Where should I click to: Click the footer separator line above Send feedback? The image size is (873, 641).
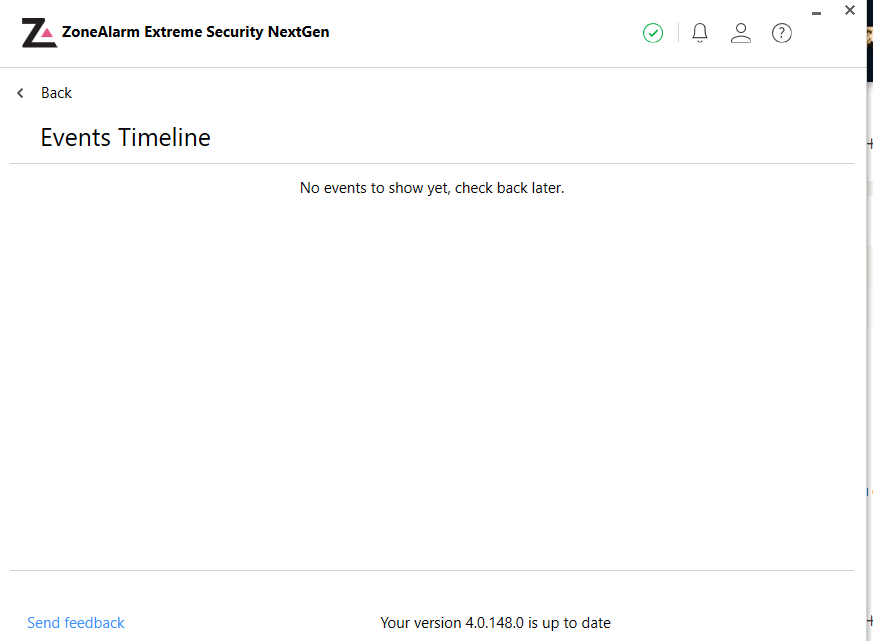[x=432, y=571]
